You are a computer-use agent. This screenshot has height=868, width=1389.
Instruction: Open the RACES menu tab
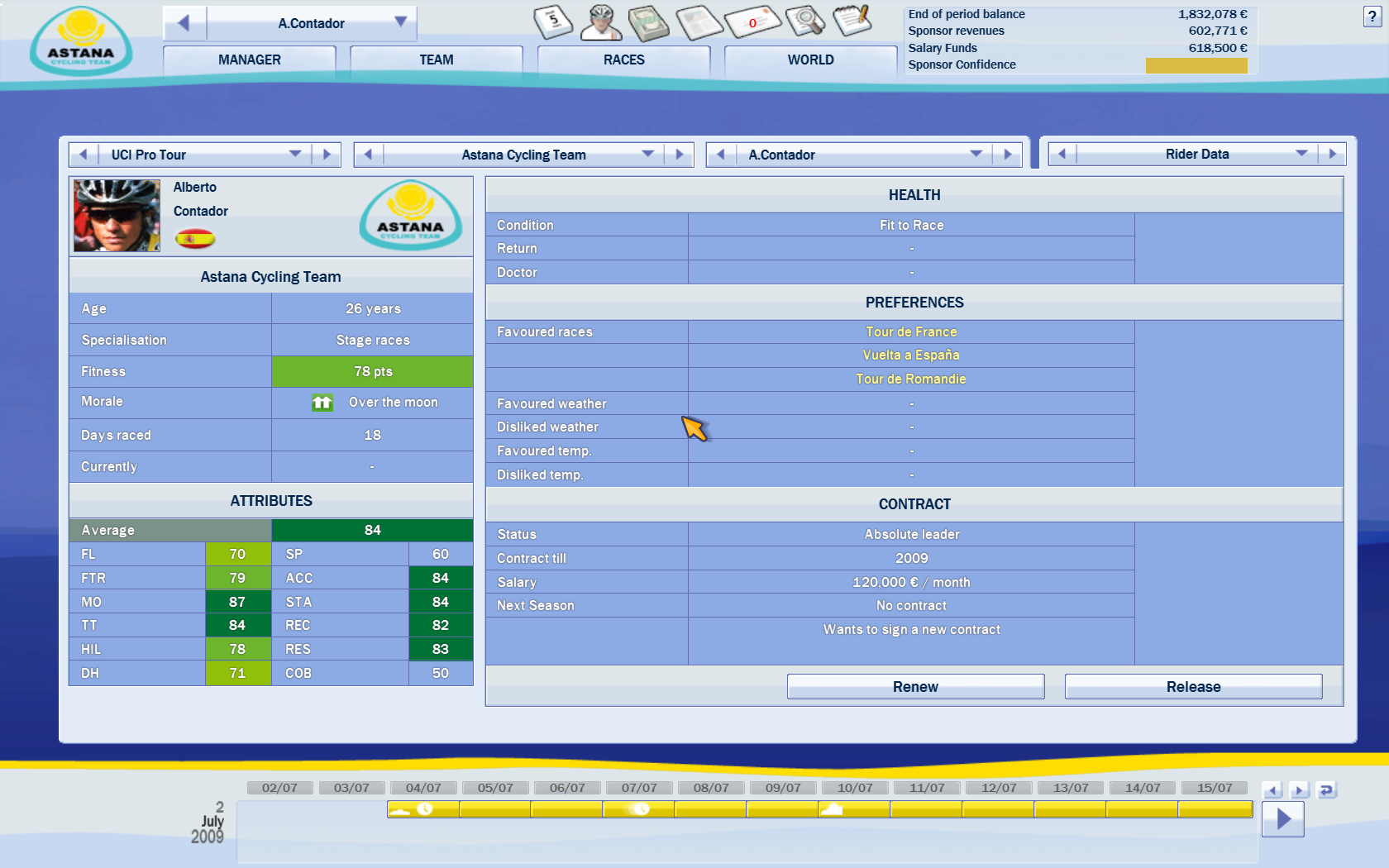click(623, 60)
